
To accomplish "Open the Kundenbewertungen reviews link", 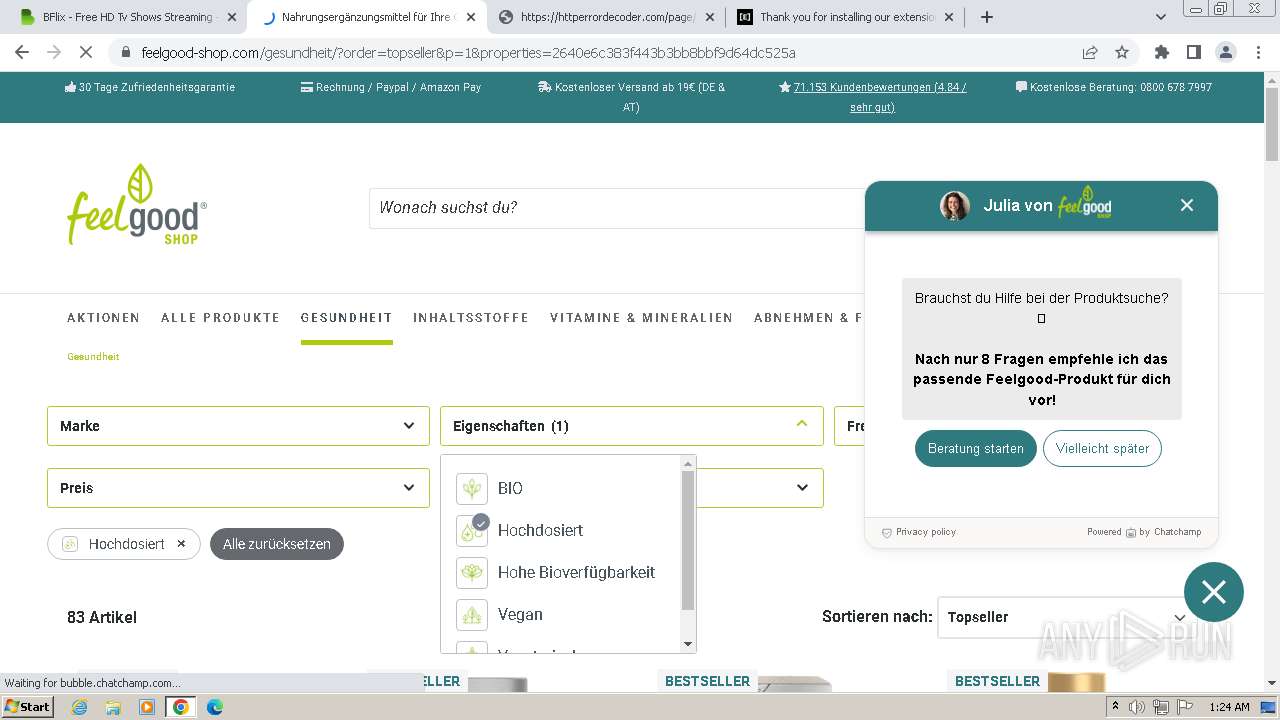I will [879, 97].
